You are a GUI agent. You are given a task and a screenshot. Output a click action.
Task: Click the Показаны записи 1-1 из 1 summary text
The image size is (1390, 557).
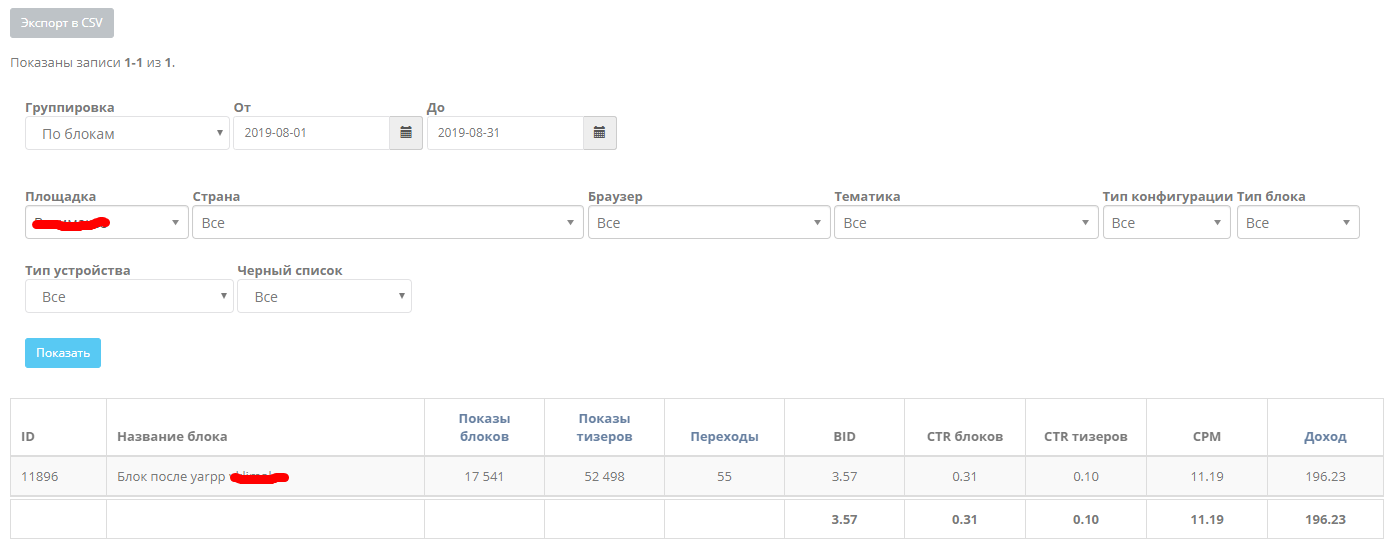[93, 62]
